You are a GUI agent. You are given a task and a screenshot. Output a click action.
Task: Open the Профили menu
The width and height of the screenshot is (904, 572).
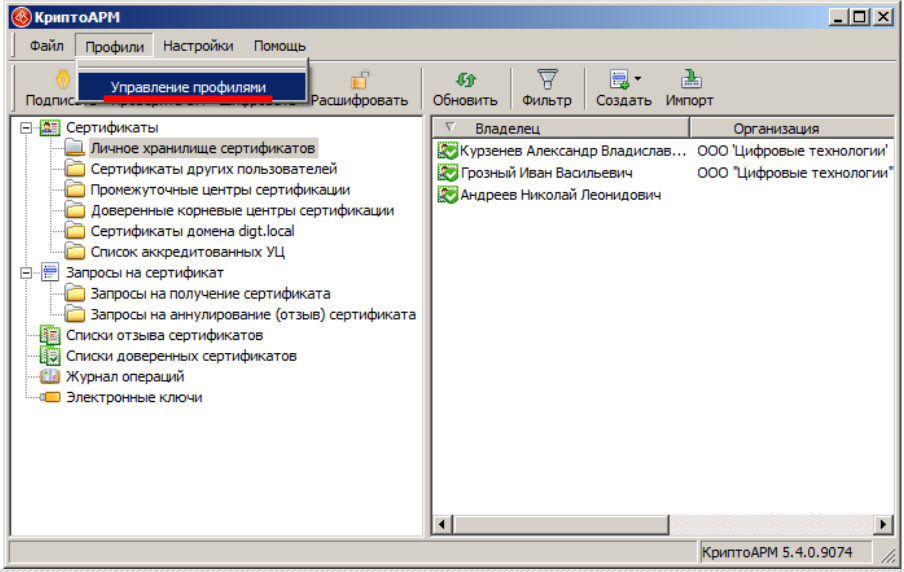pyautogui.click(x=114, y=46)
